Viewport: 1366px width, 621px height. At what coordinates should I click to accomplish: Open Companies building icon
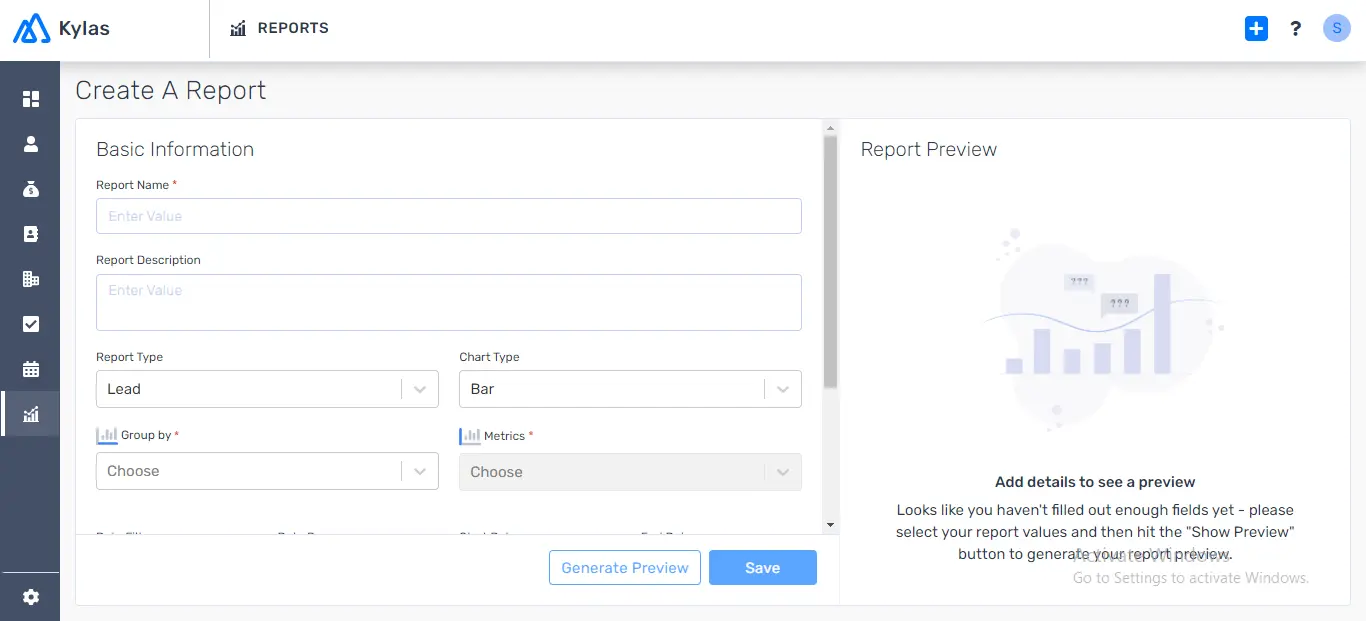point(31,279)
